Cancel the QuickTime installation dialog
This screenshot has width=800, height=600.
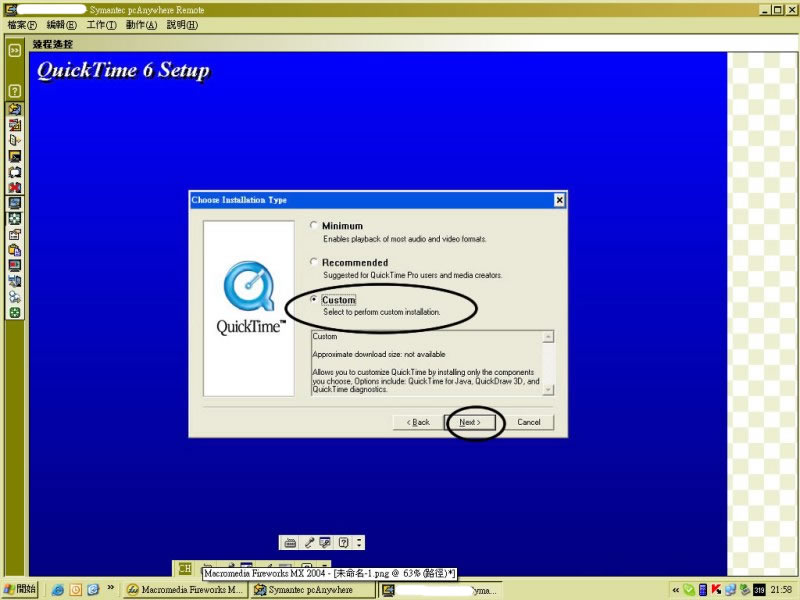[x=529, y=422]
